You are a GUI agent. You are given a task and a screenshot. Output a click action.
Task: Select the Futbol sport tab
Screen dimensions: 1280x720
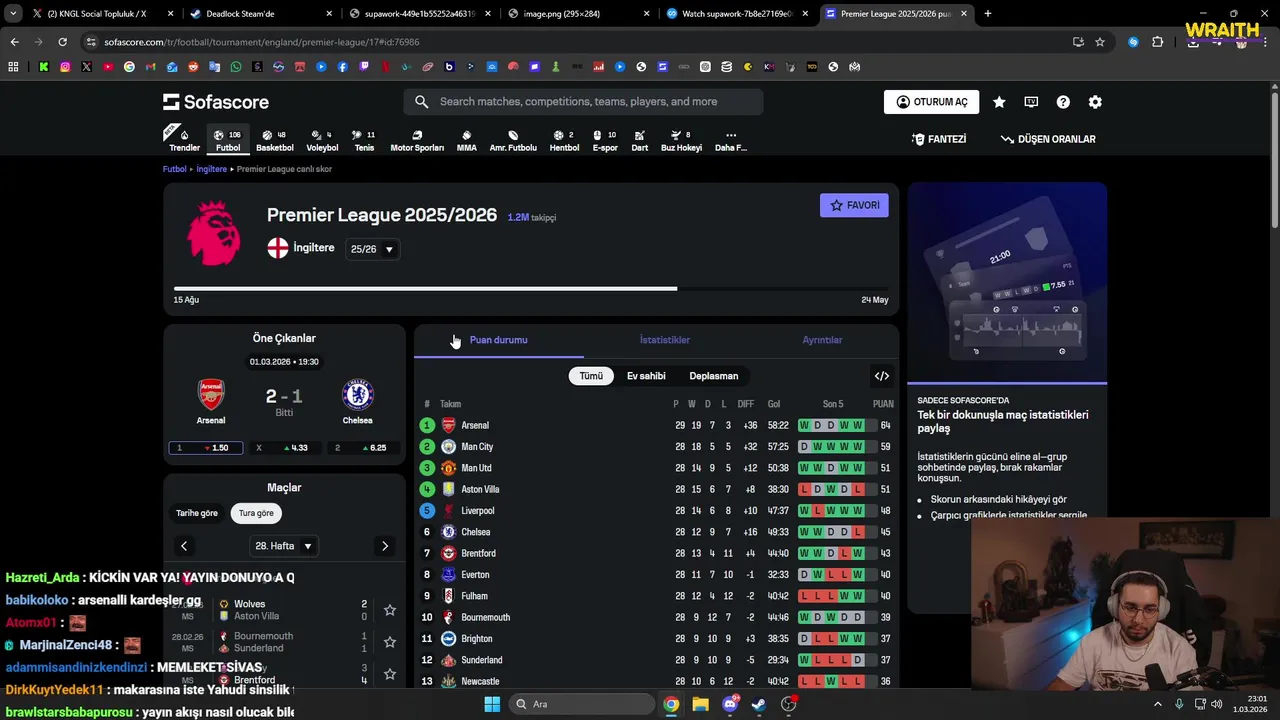pos(228,140)
